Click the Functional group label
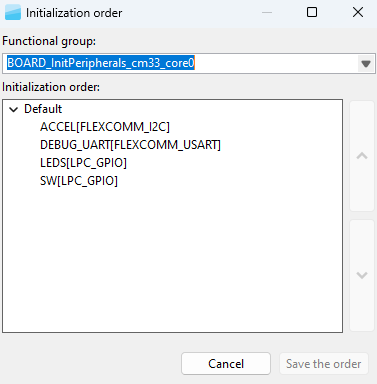The image size is (377, 384). (49, 41)
